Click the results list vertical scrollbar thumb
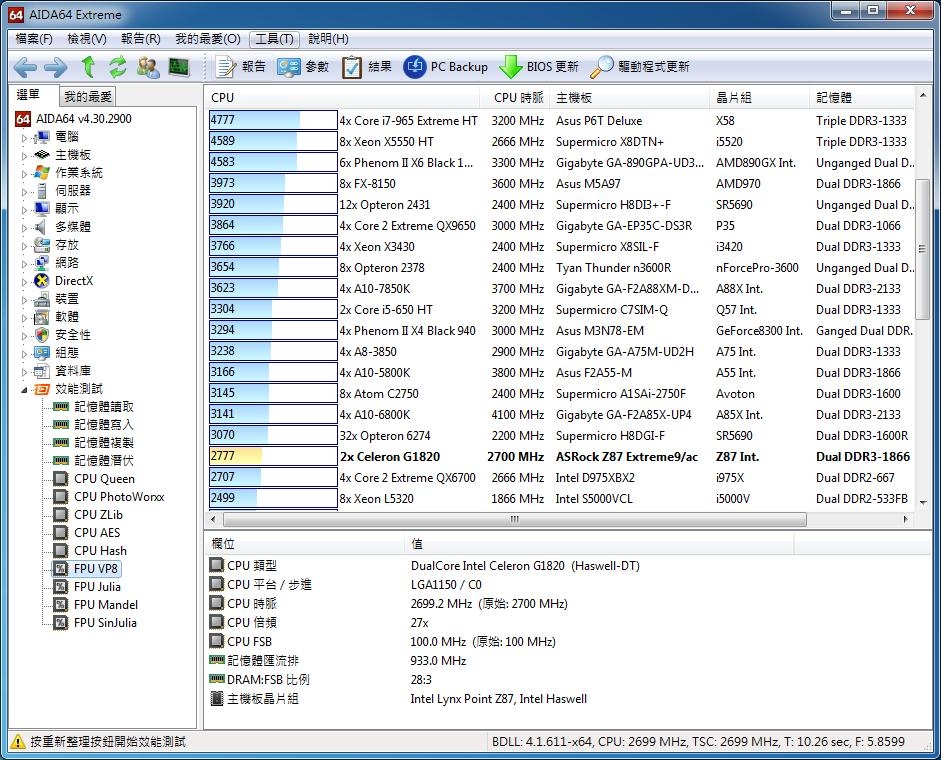This screenshot has width=941, height=760. click(922, 249)
